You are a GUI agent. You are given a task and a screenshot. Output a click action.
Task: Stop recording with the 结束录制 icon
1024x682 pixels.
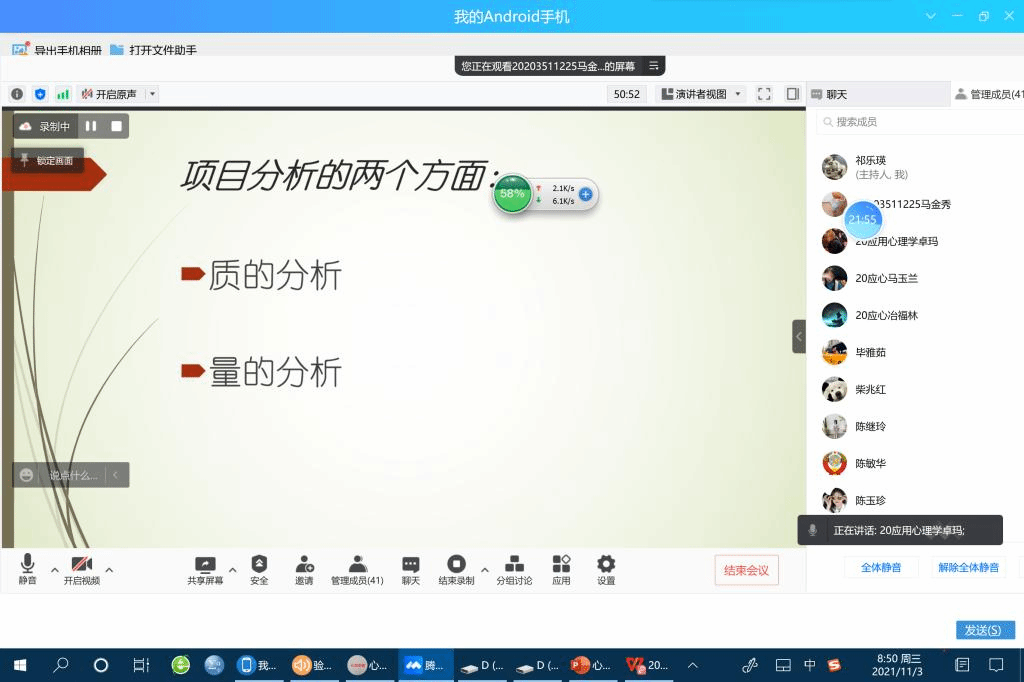pos(456,566)
